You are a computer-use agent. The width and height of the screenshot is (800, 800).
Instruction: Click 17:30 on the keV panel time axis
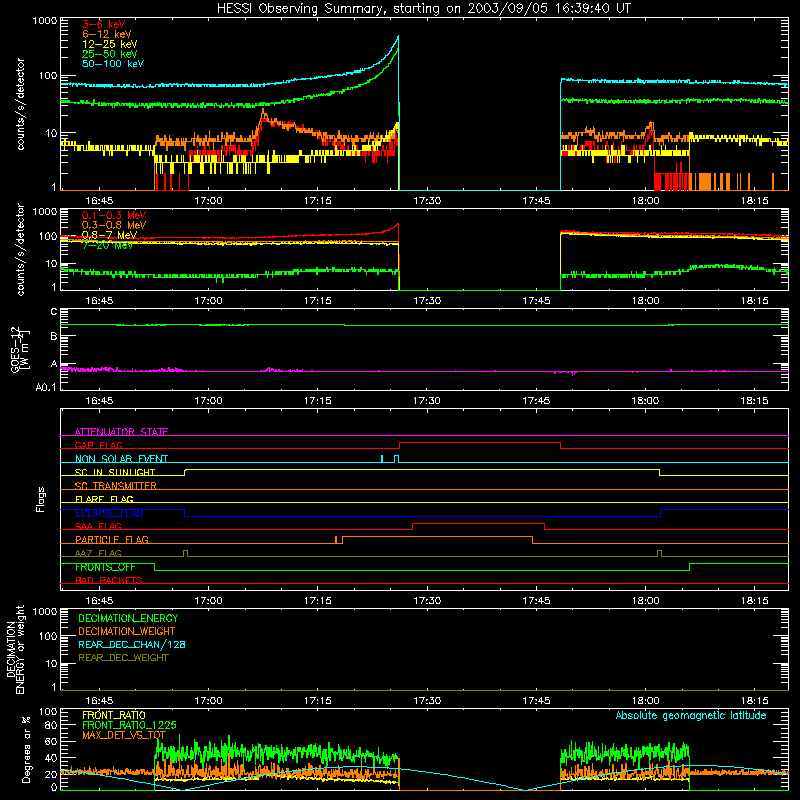pos(427,201)
